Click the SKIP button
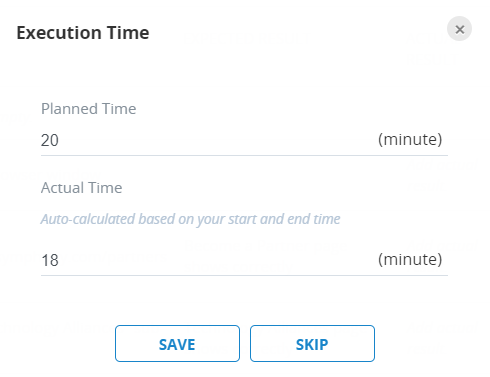 click(x=312, y=343)
